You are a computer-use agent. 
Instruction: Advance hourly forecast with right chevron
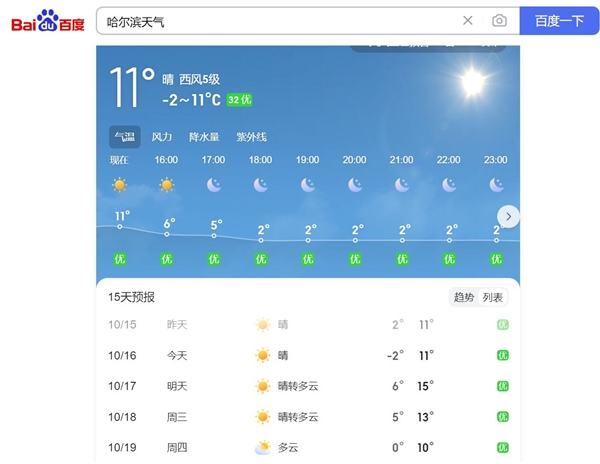(508, 217)
